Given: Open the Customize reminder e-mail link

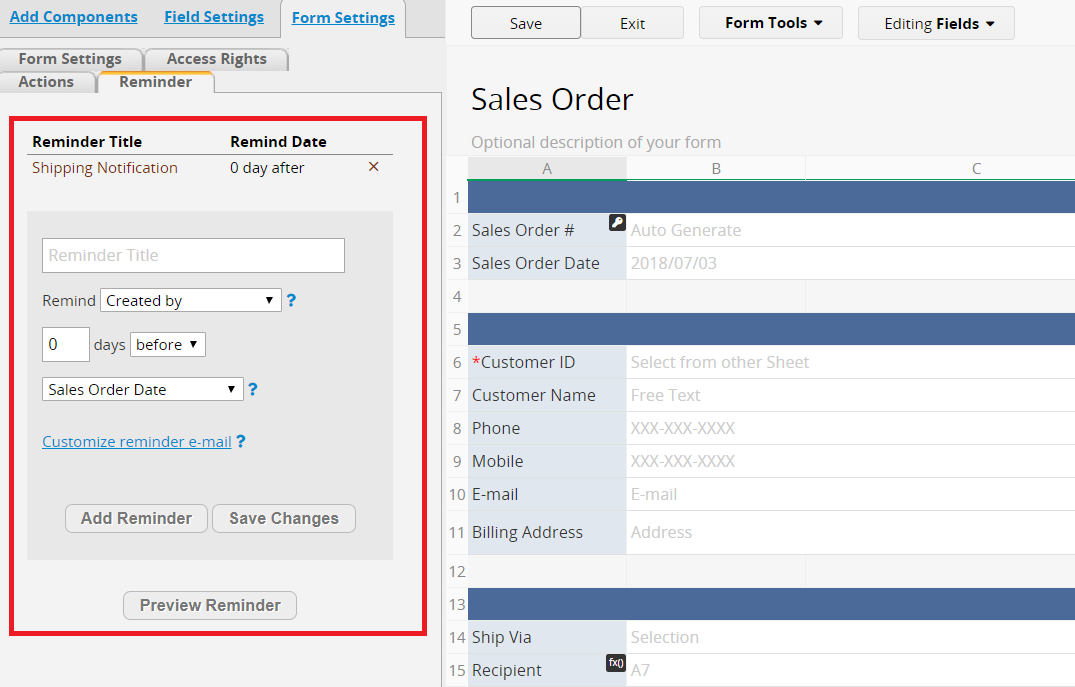Looking at the screenshot, I should (137, 441).
